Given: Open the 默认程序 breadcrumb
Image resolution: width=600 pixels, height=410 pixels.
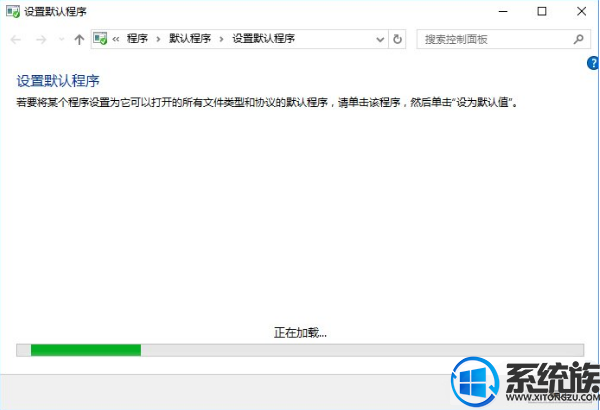Looking at the screenshot, I should 190,39.
